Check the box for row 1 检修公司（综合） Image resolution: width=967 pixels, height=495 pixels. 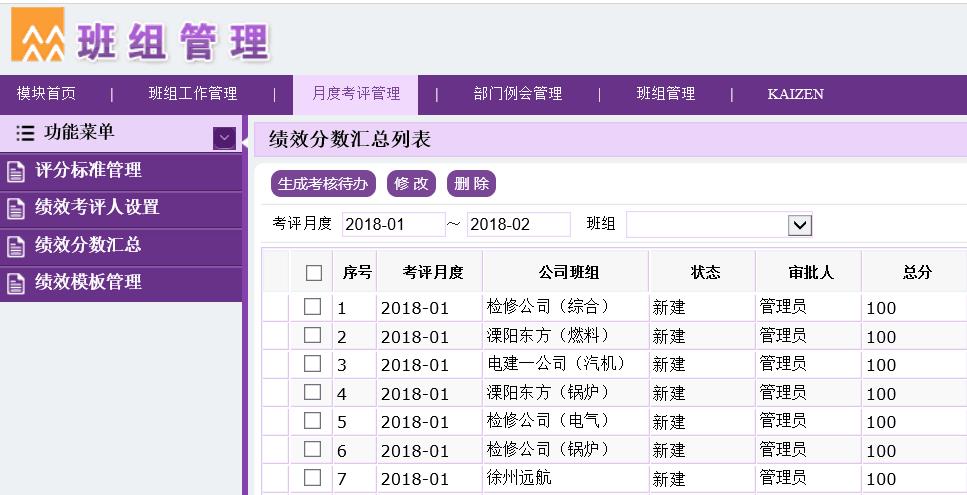click(x=313, y=307)
